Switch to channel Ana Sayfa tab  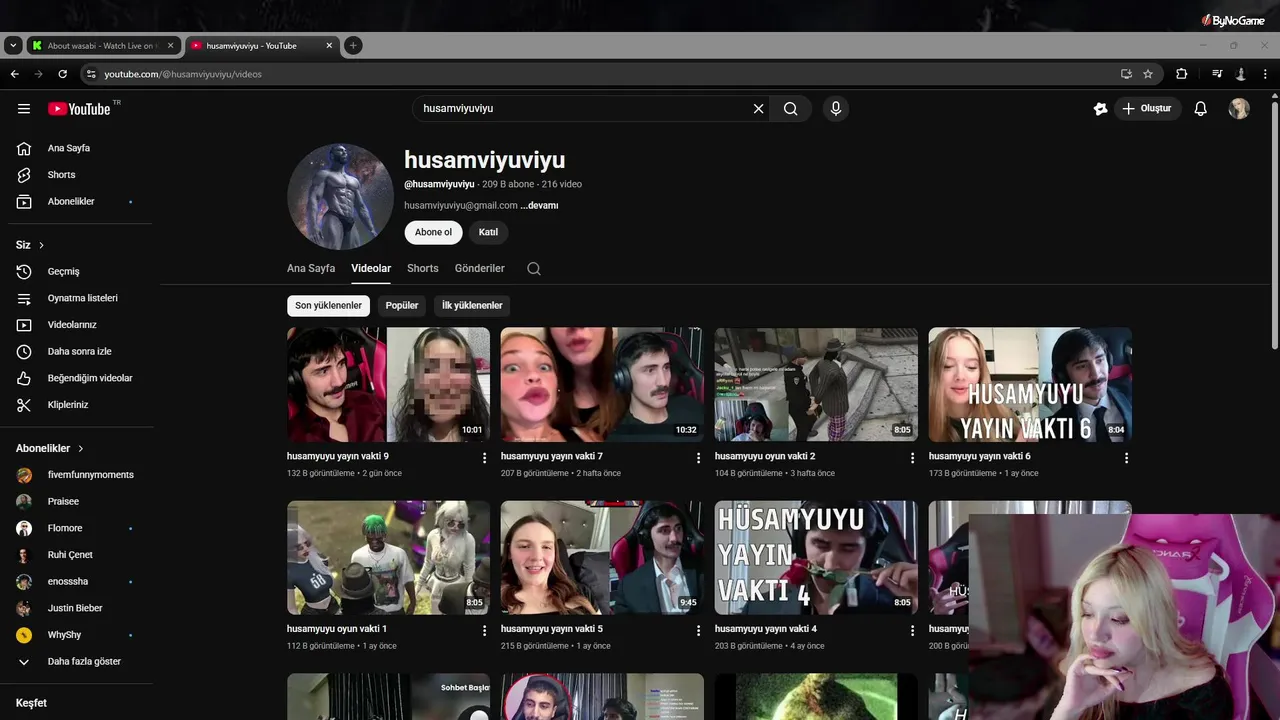click(x=311, y=269)
